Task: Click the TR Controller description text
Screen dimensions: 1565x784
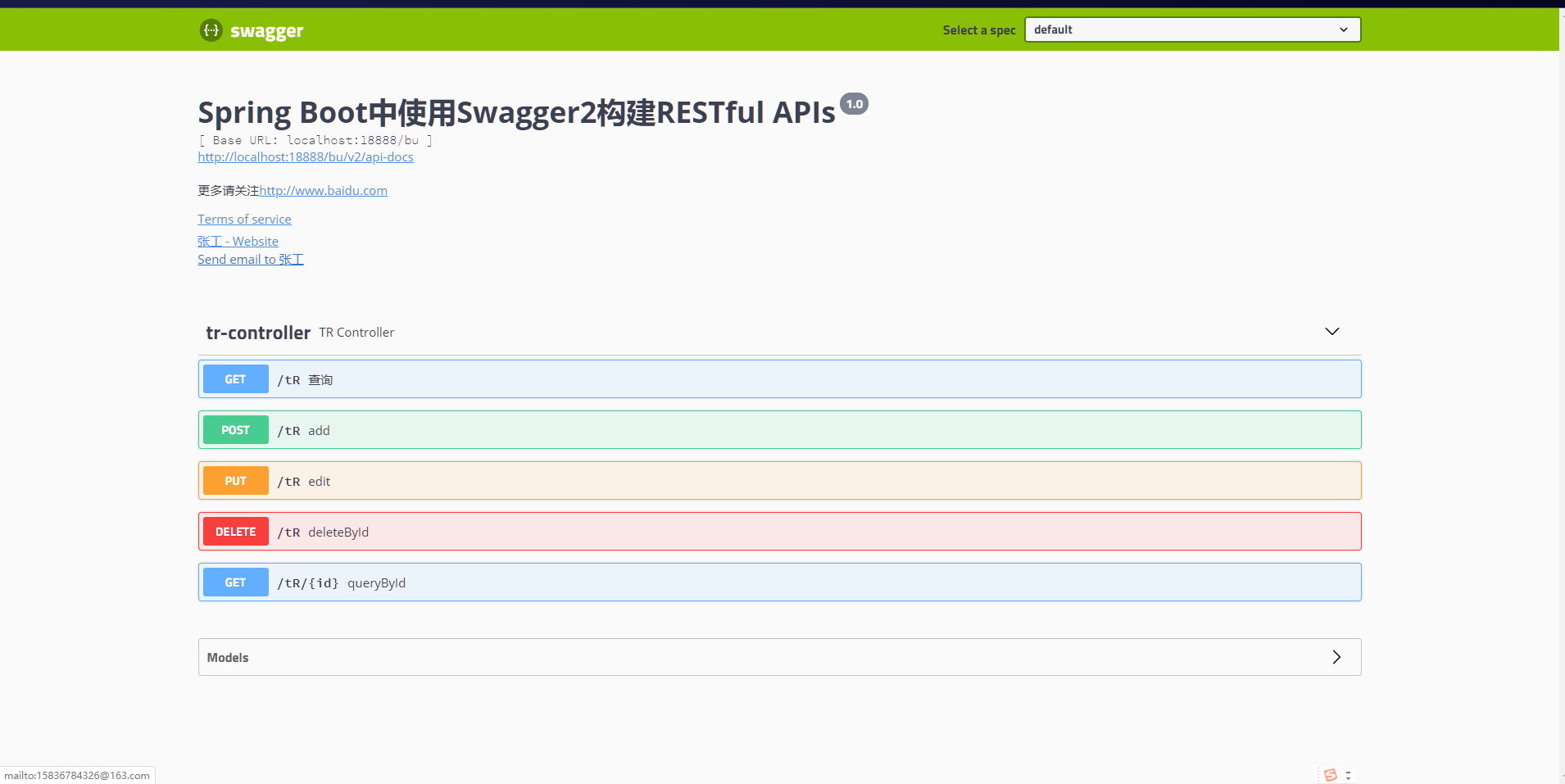Action: pyautogui.click(x=356, y=333)
